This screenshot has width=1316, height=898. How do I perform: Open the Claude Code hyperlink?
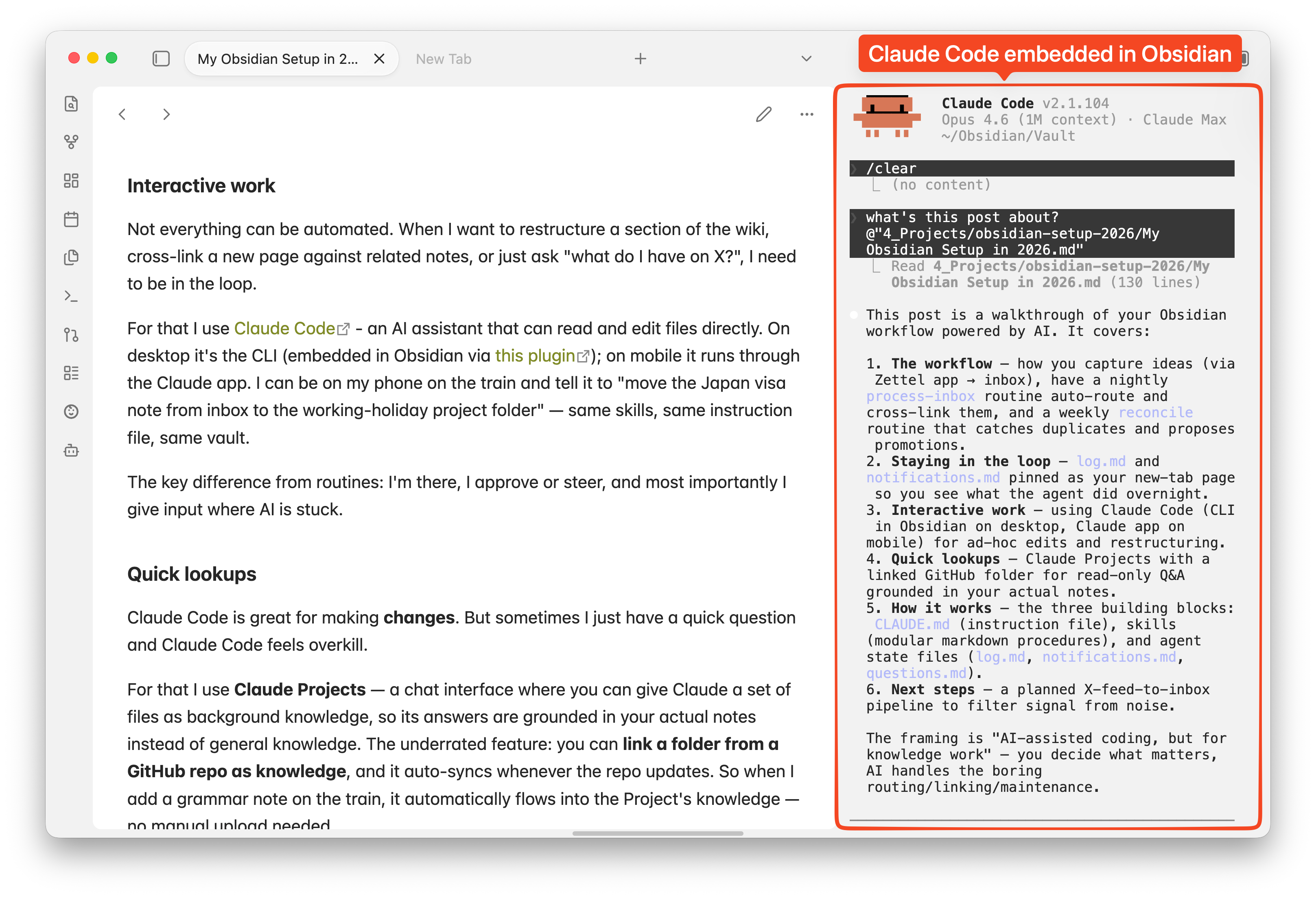[x=284, y=329]
